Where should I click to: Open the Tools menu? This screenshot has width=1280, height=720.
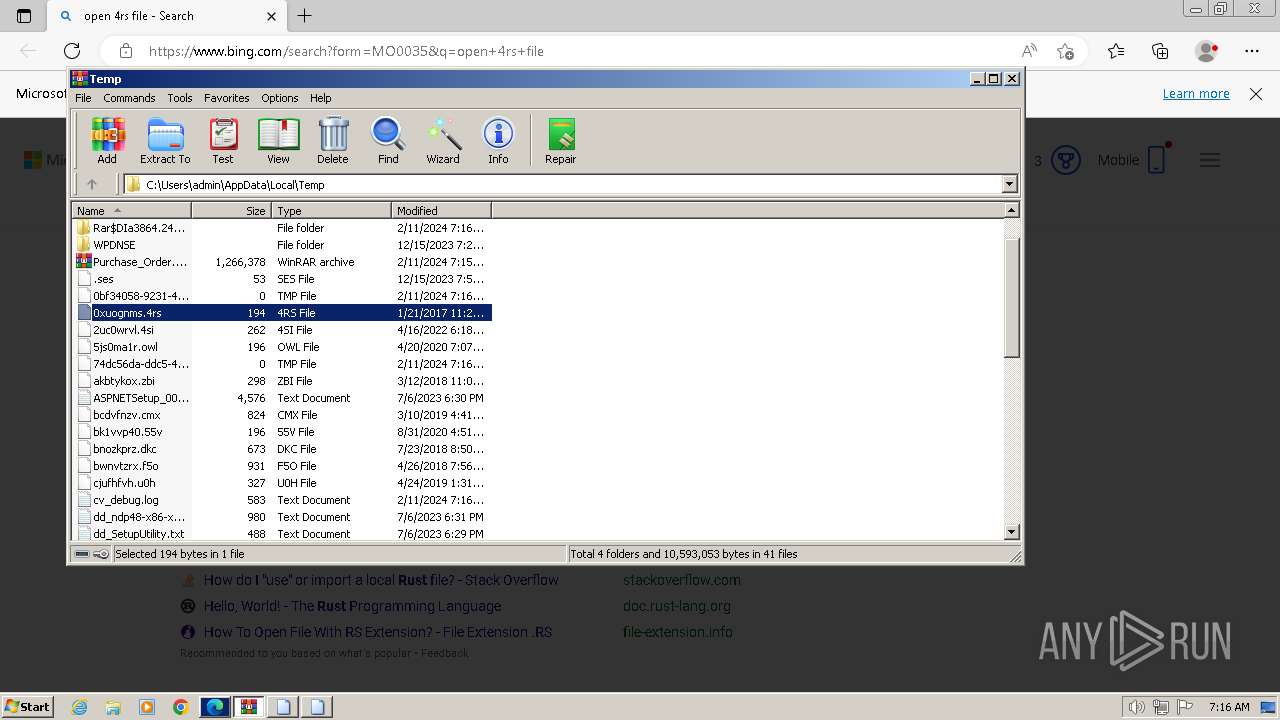click(x=180, y=98)
